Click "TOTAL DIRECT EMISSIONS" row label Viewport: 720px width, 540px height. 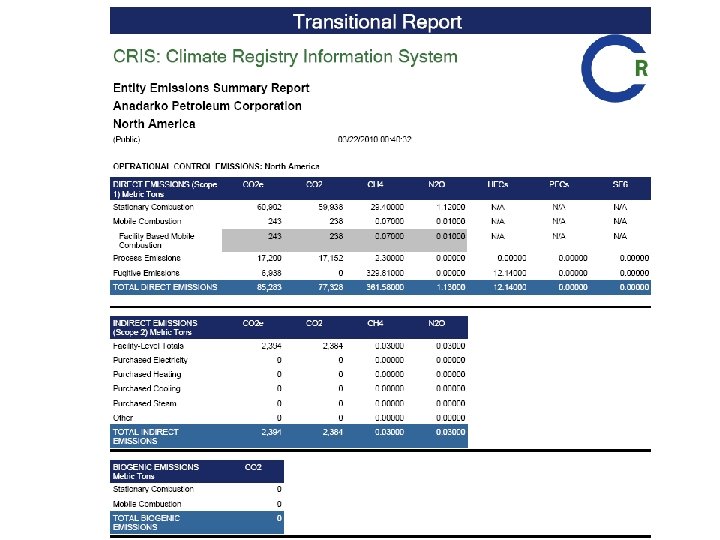pyautogui.click(x=165, y=287)
